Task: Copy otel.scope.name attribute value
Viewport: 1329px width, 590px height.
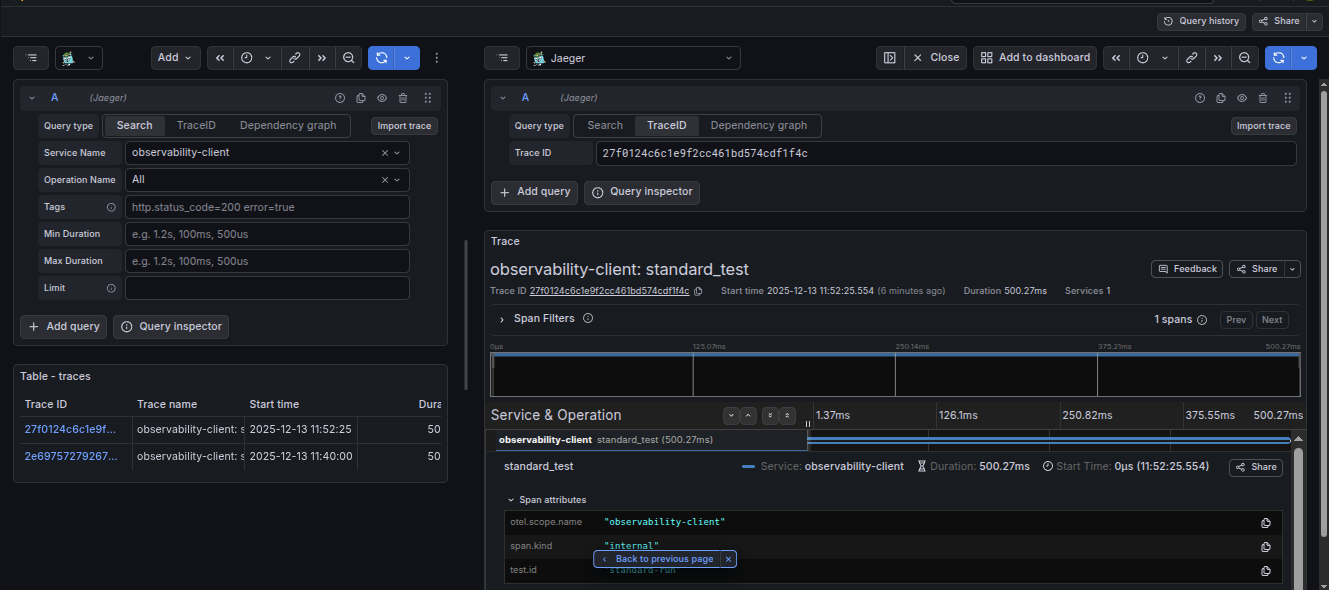Action: coord(1266,523)
